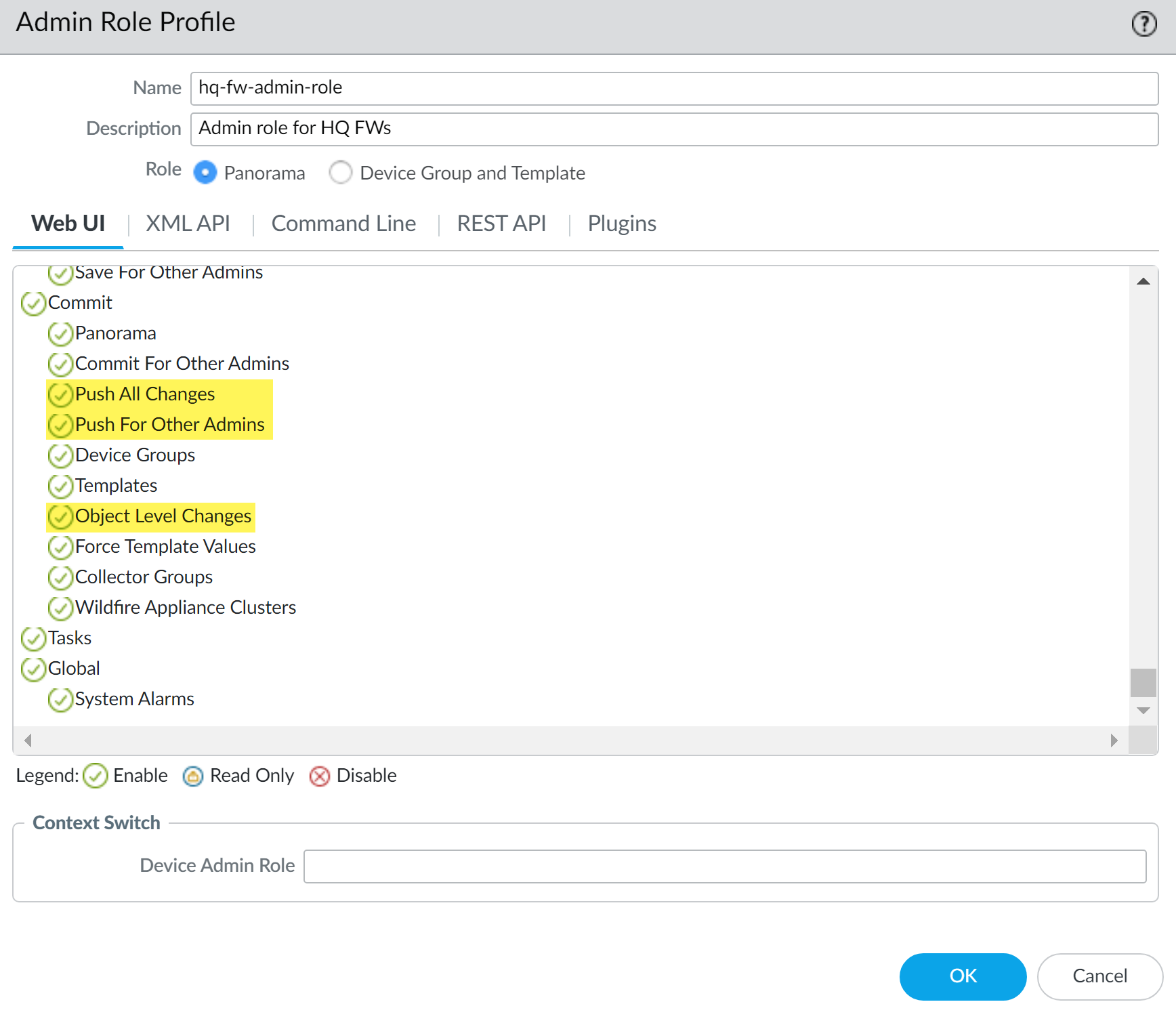1176x1023 pixels.
Task: Click the help question mark icon
Action: (1143, 24)
